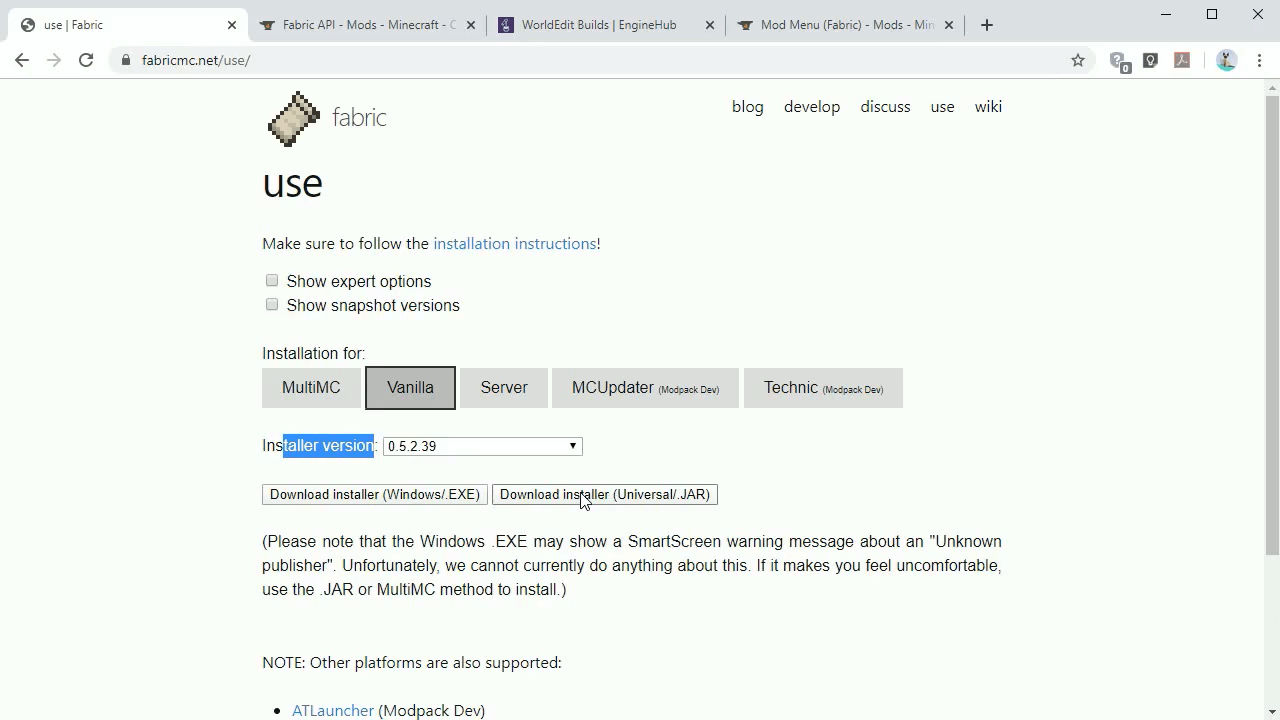Enable Show snapshot versions checkbox
This screenshot has height=720, width=1280.
click(x=272, y=305)
